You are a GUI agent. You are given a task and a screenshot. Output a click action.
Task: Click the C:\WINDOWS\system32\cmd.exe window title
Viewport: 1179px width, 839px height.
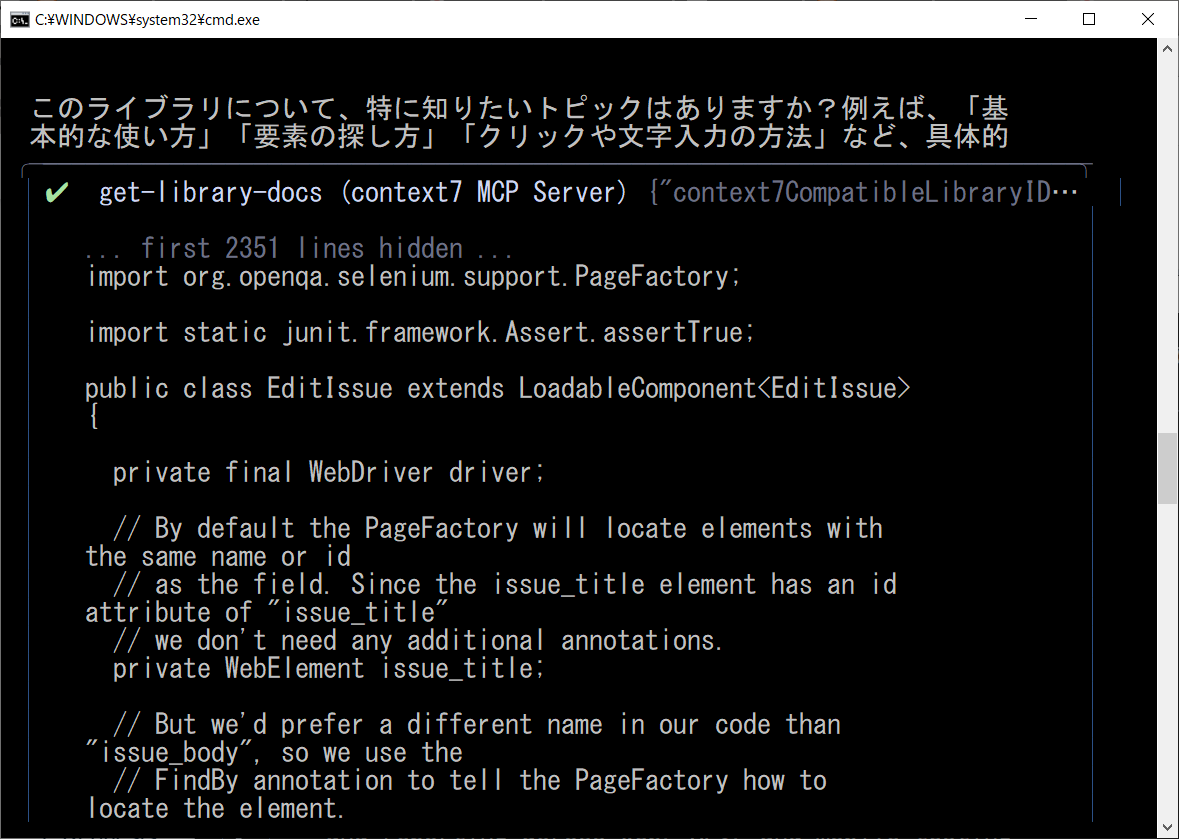click(x=147, y=19)
